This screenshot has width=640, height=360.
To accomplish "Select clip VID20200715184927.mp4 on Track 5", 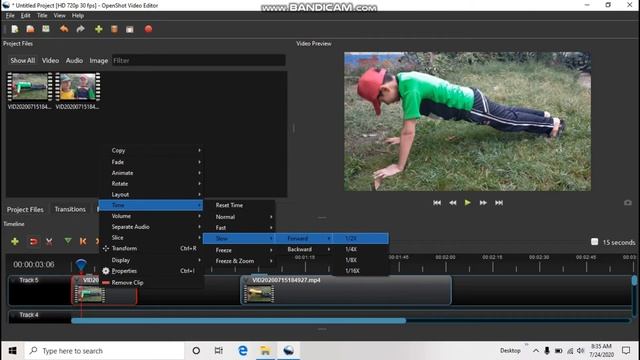I will [346, 290].
